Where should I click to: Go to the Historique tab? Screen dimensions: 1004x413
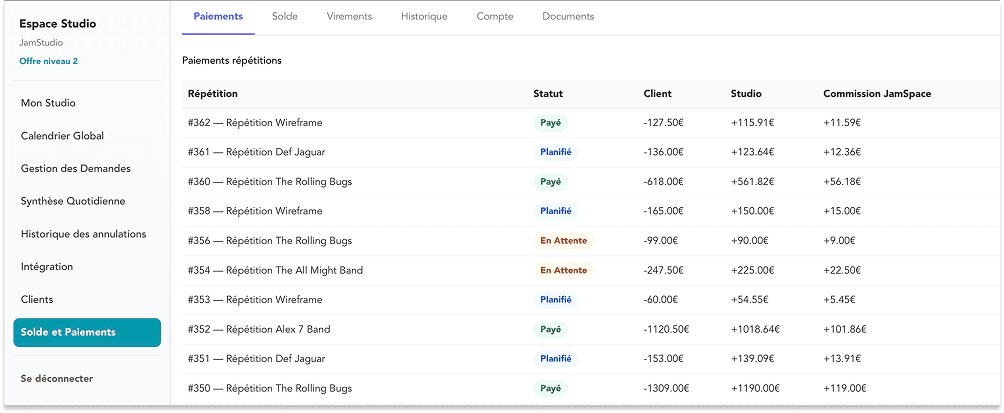(x=424, y=17)
